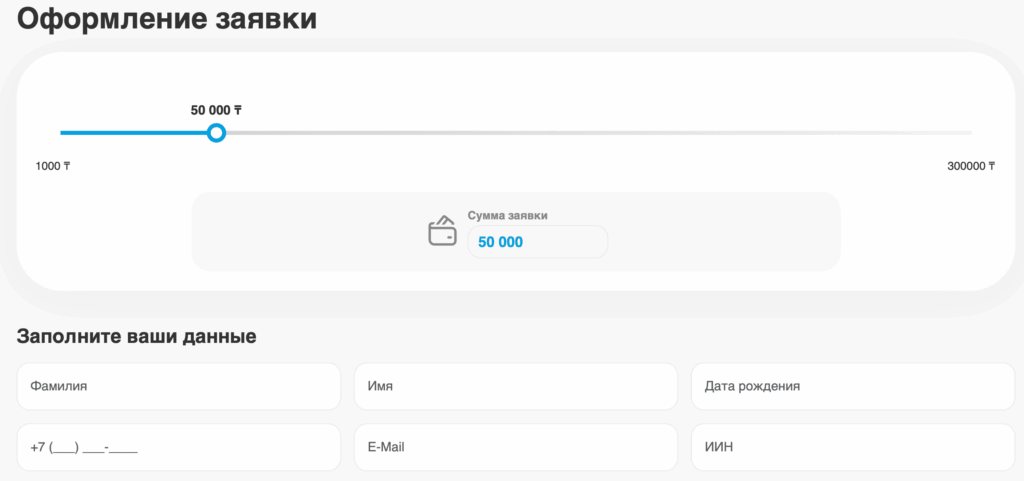
Task: Focus the +7 phone number field
Action: [179, 447]
